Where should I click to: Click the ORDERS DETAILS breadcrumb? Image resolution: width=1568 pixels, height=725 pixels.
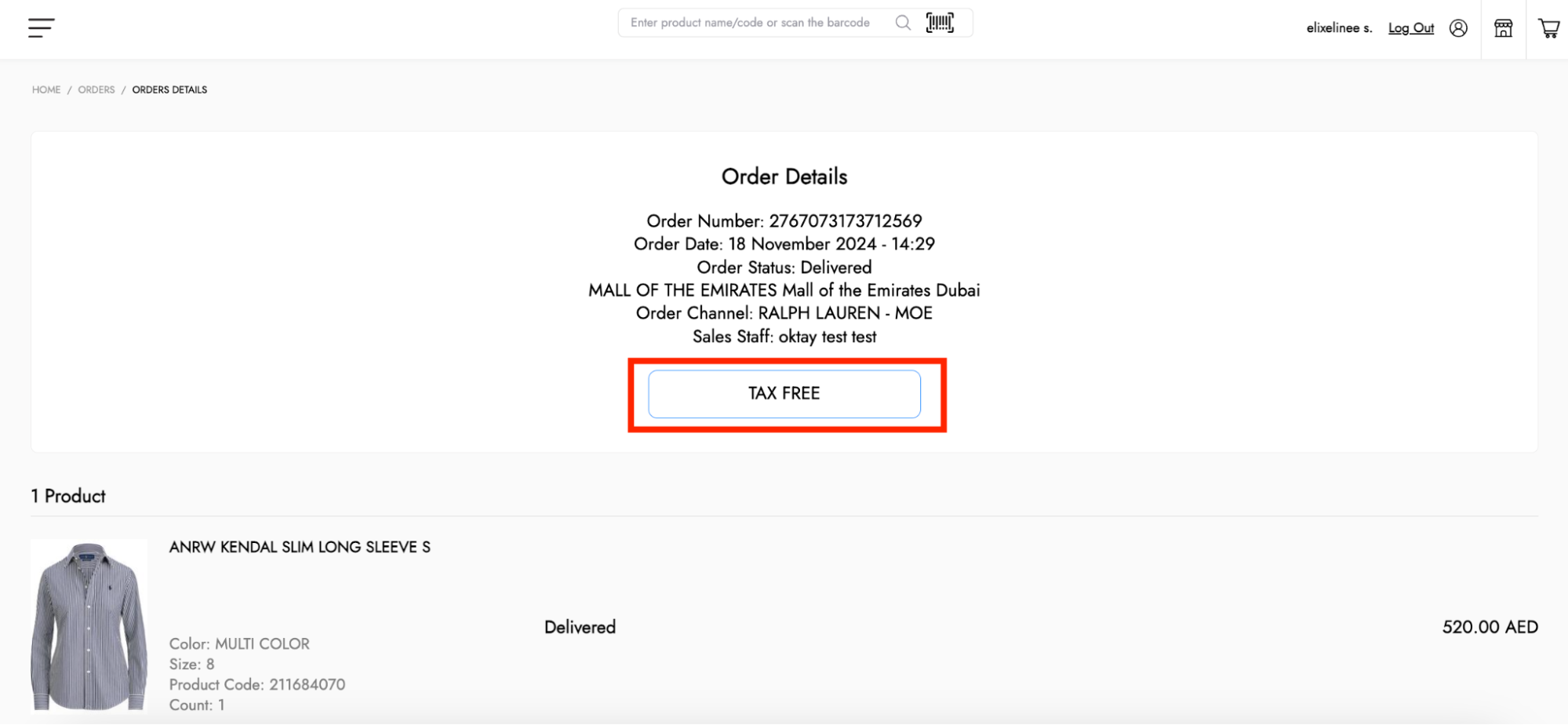tap(169, 90)
